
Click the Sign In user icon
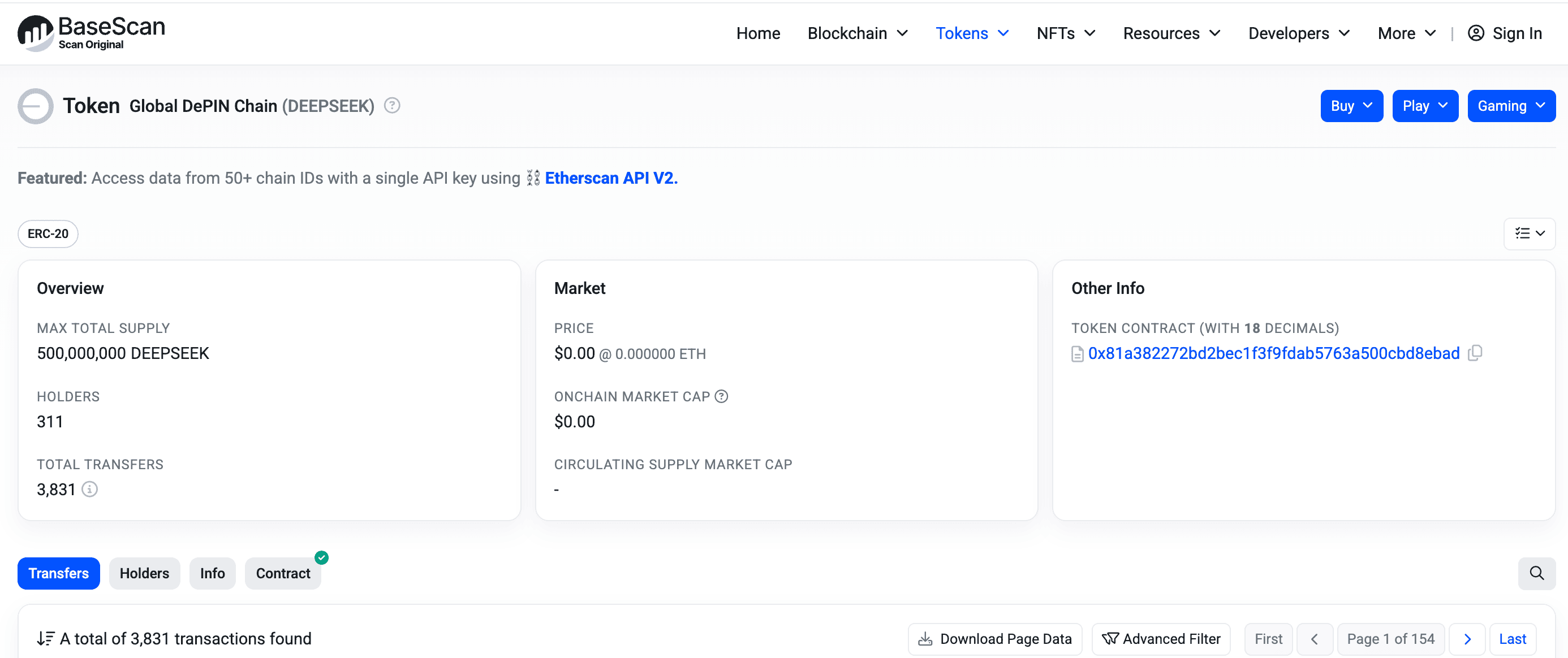click(1475, 33)
